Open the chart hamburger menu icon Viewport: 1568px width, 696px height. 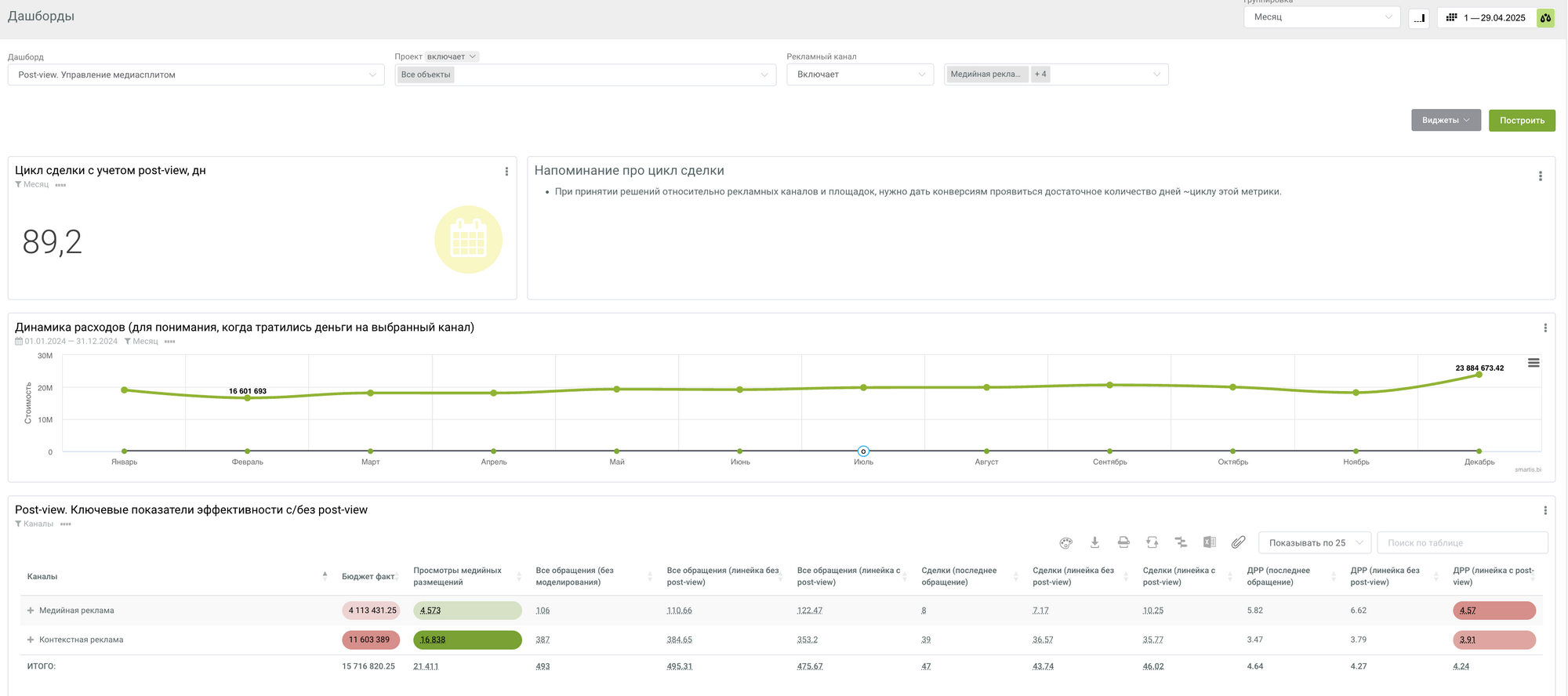(x=1534, y=363)
